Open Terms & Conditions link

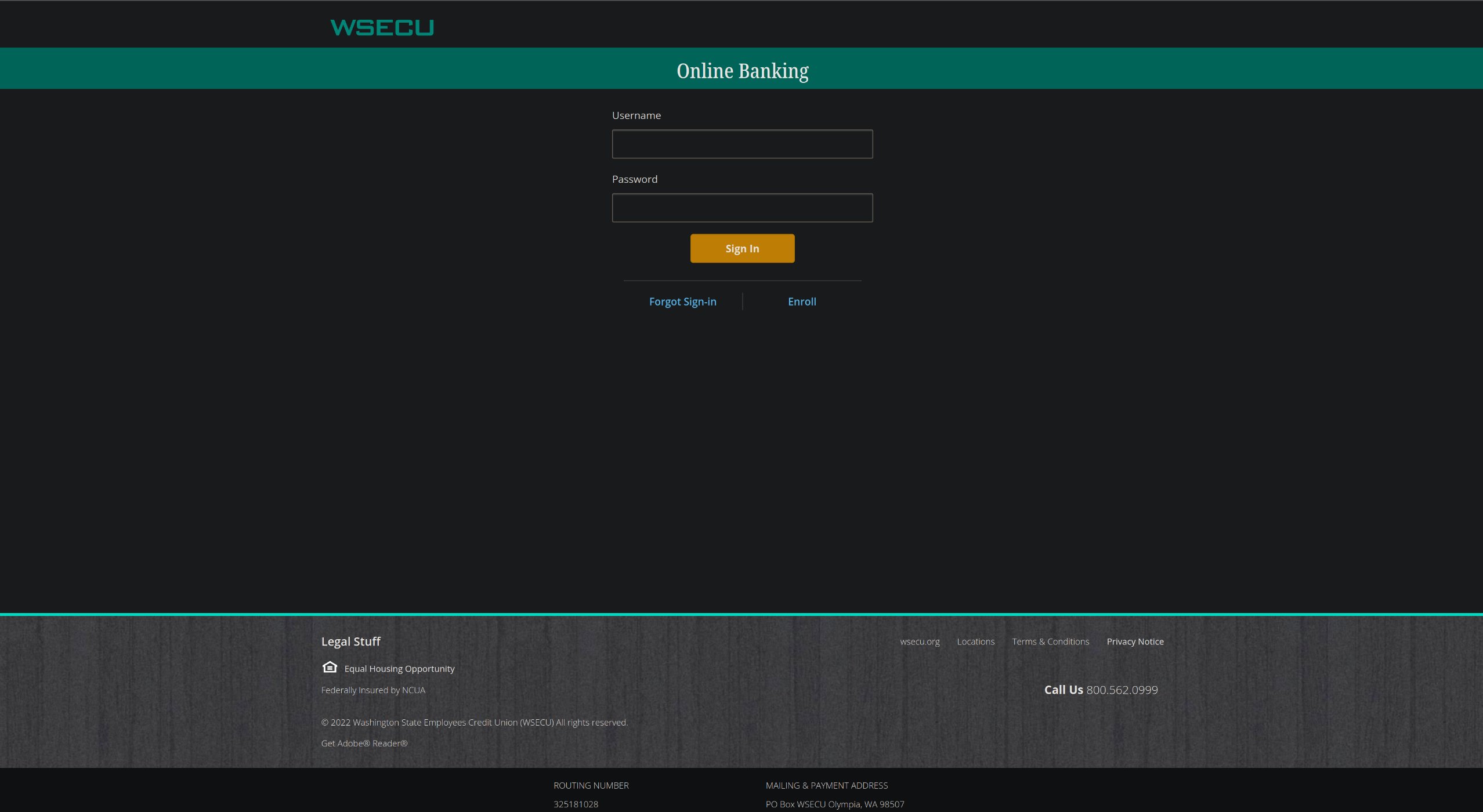pyautogui.click(x=1050, y=641)
